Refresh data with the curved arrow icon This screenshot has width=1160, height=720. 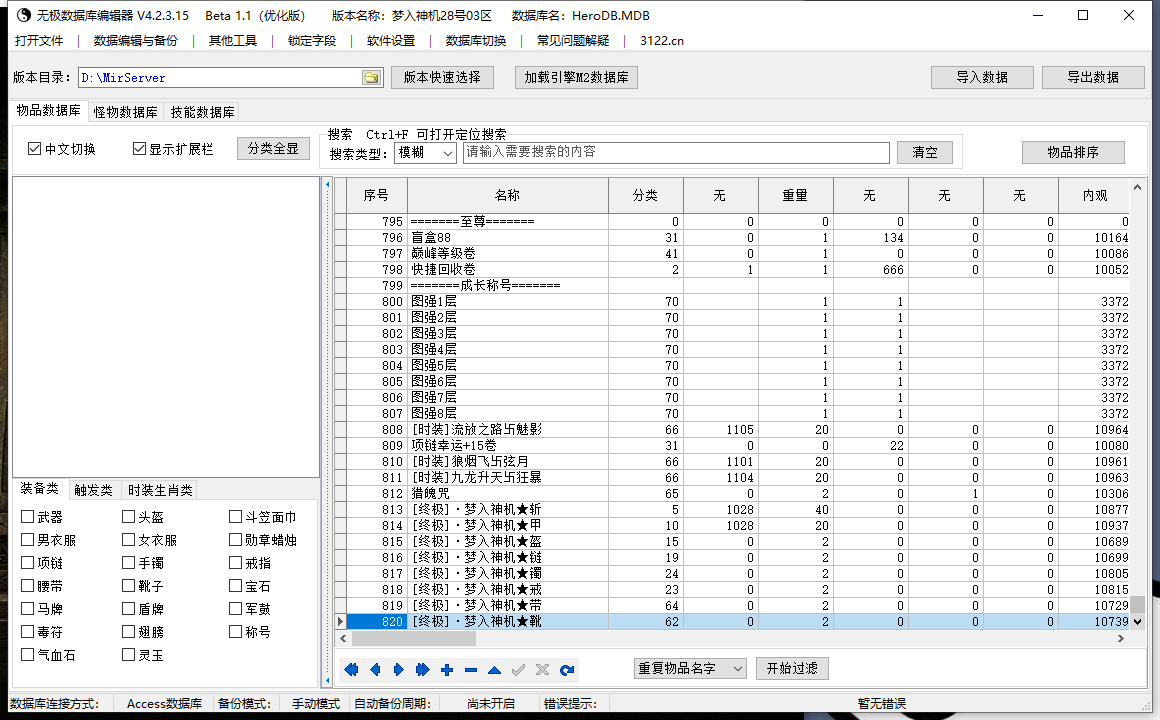(x=567, y=670)
